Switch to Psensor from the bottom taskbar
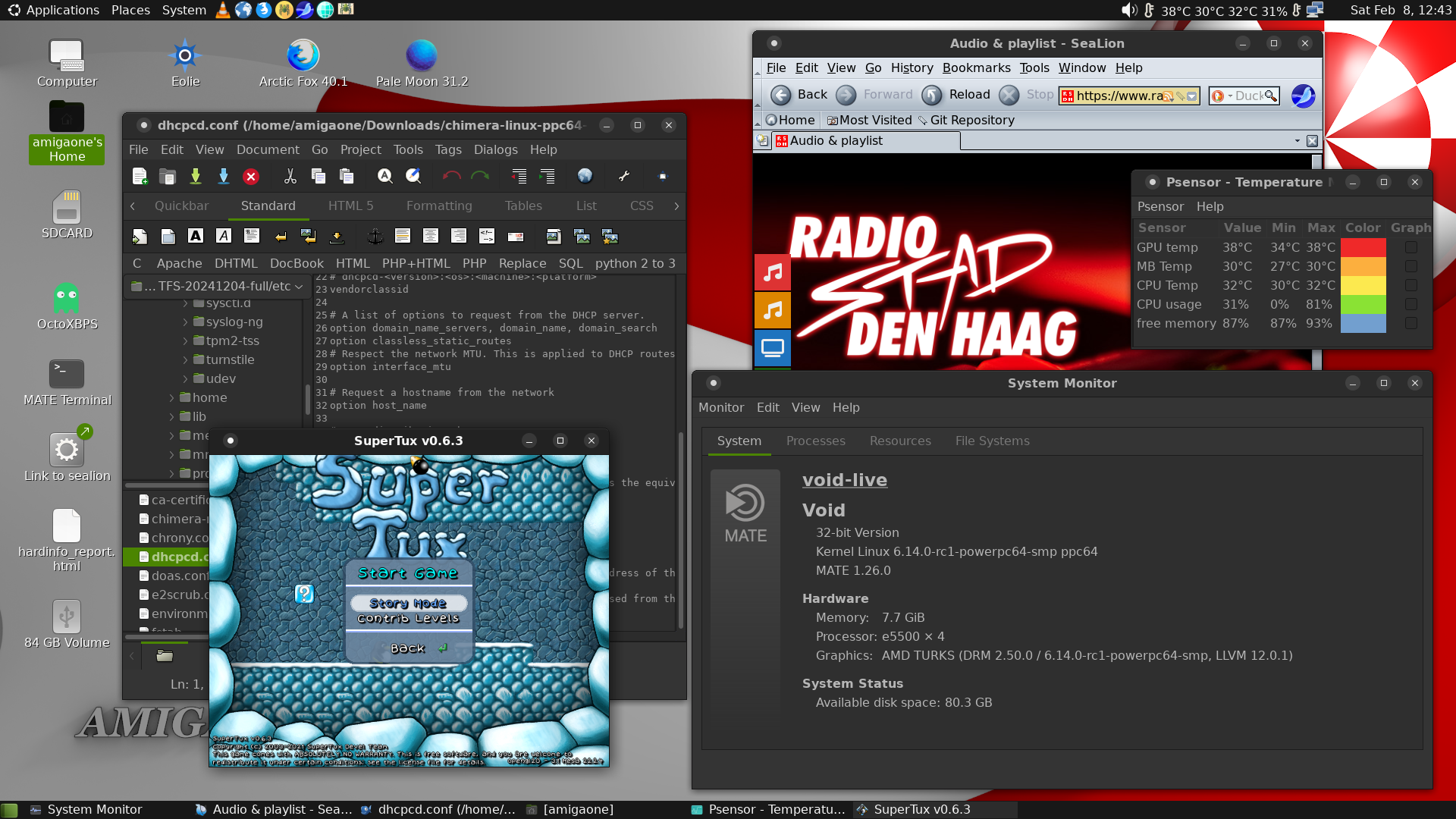The height and width of the screenshot is (819, 1456). (769, 810)
